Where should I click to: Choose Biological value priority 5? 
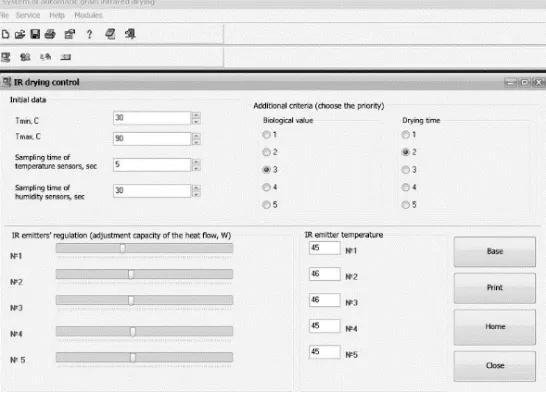point(266,205)
